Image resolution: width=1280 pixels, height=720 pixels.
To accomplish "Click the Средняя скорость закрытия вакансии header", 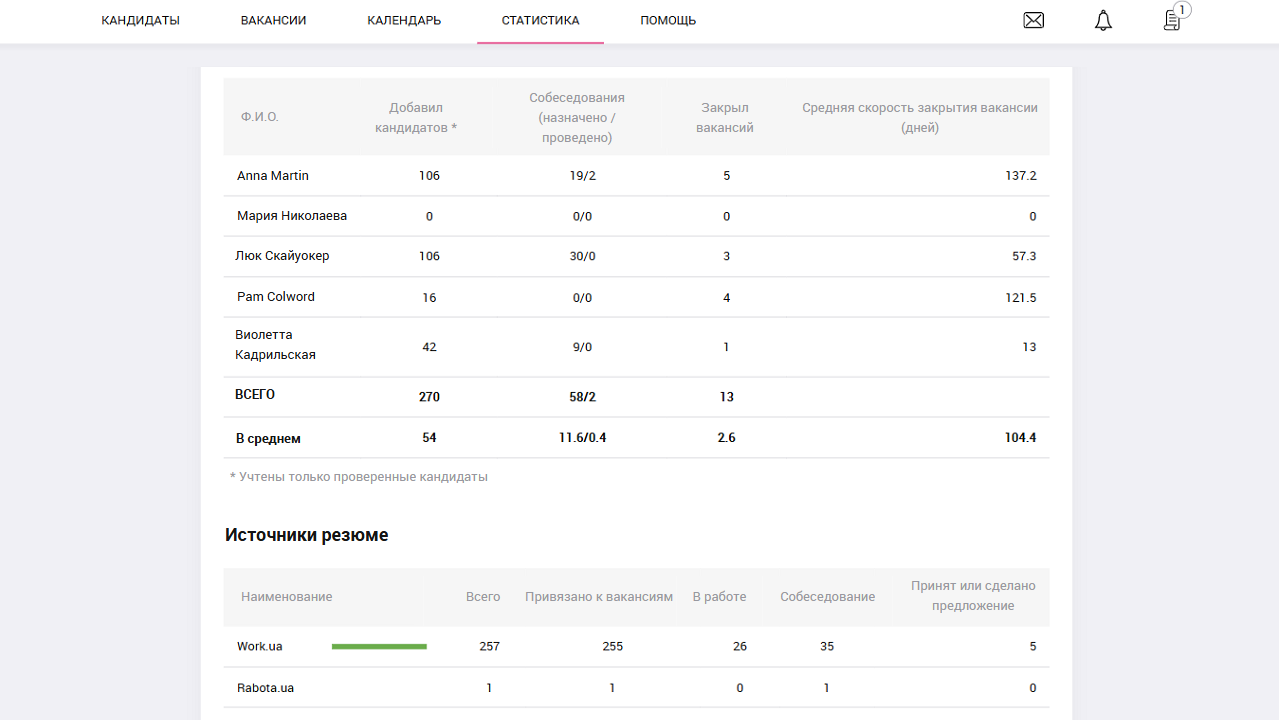I will [x=919, y=117].
